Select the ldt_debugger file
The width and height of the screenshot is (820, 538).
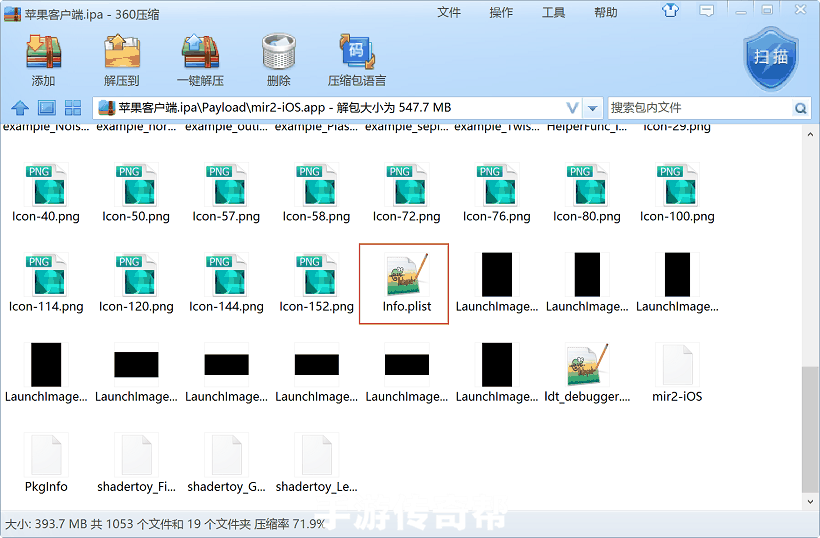point(587,373)
